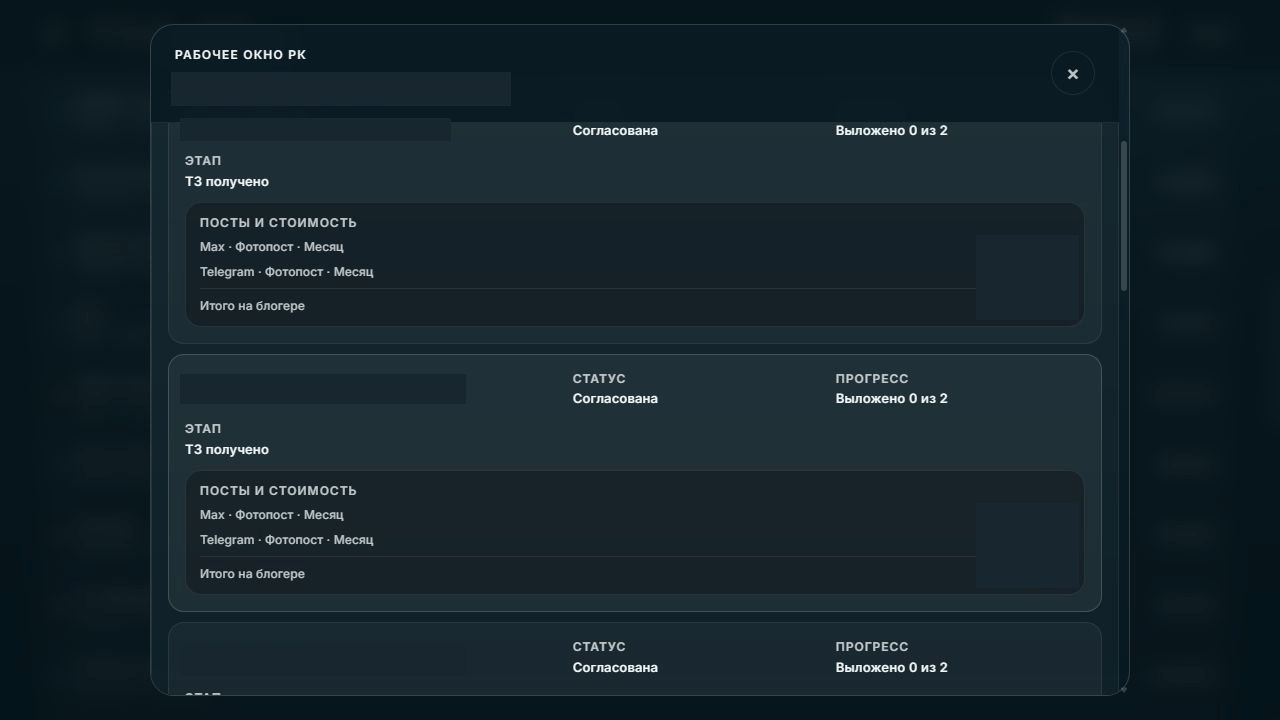Screen dimensions: 1280x720
Task: Click the ЭТАП label in the top card
Action: click(203, 161)
